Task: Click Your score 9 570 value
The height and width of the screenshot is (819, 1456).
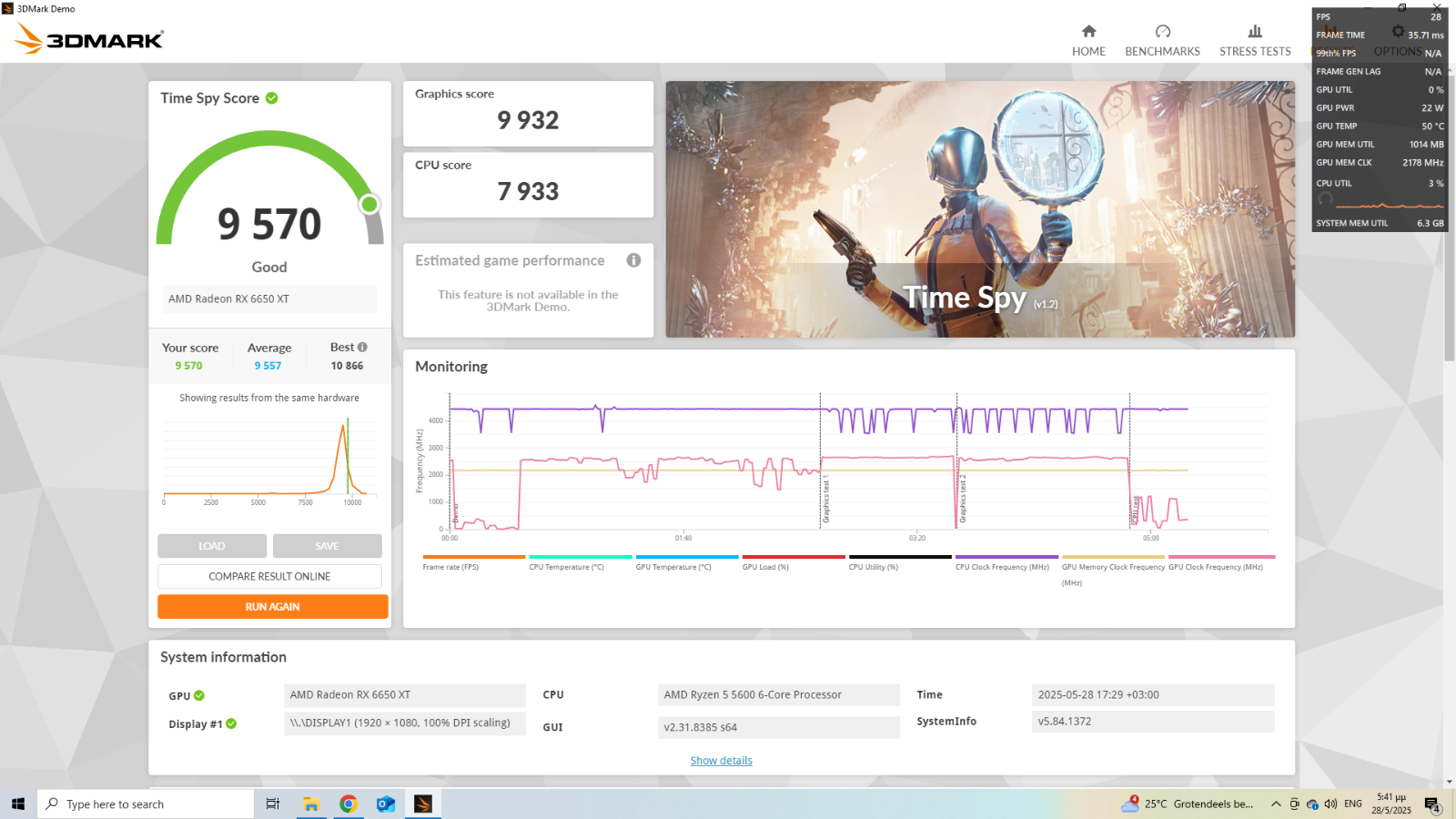Action: [x=189, y=366]
